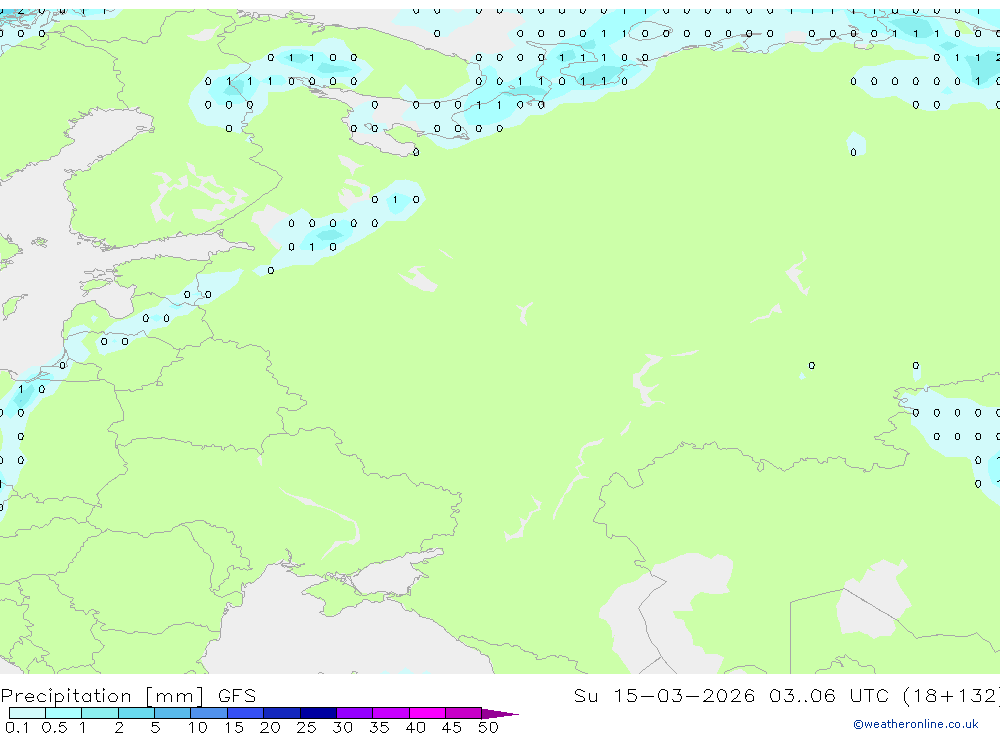This screenshot has width=1000, height=733.
Task: Click the 30–35 mm purple legend swatch
Action: (x=355, y=713)
